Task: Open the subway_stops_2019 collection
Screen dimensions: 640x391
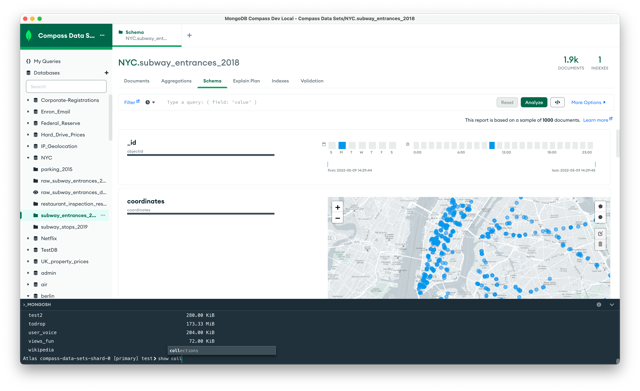Action: (64, 227)
